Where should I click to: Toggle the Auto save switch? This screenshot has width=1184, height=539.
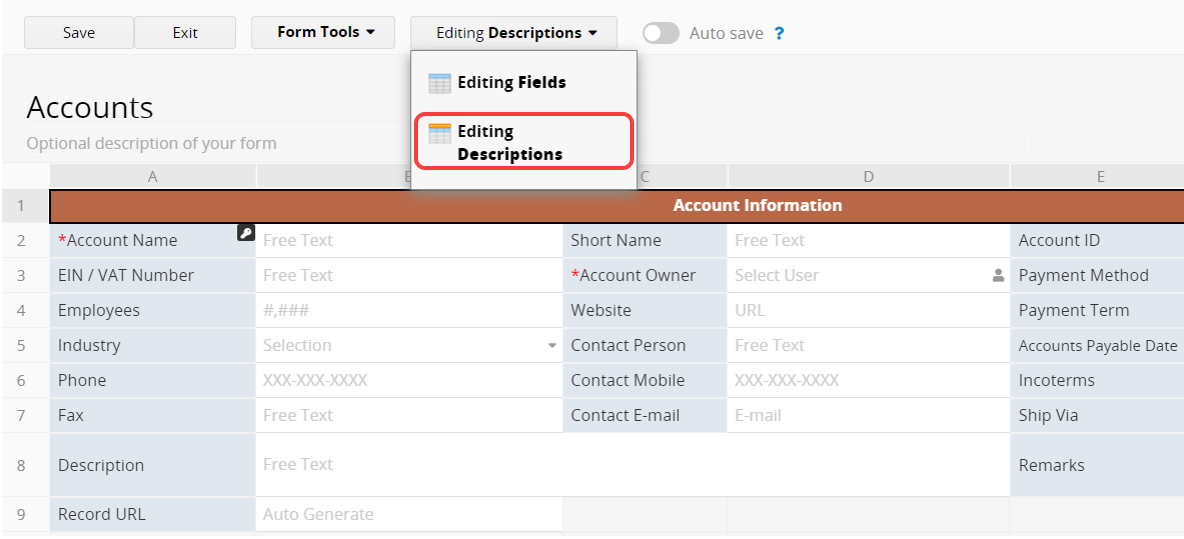[x=660, y=33]
